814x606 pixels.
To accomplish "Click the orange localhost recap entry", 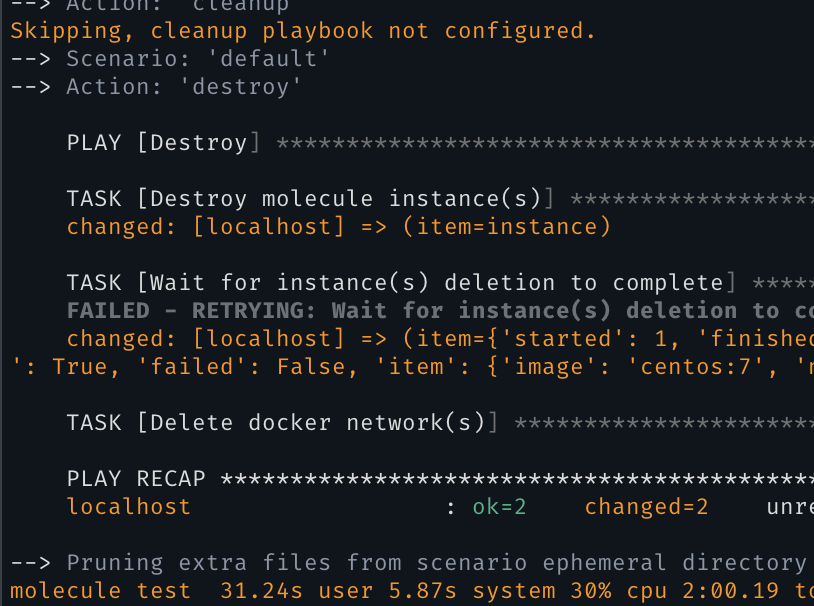I will (x=129, y=507).
